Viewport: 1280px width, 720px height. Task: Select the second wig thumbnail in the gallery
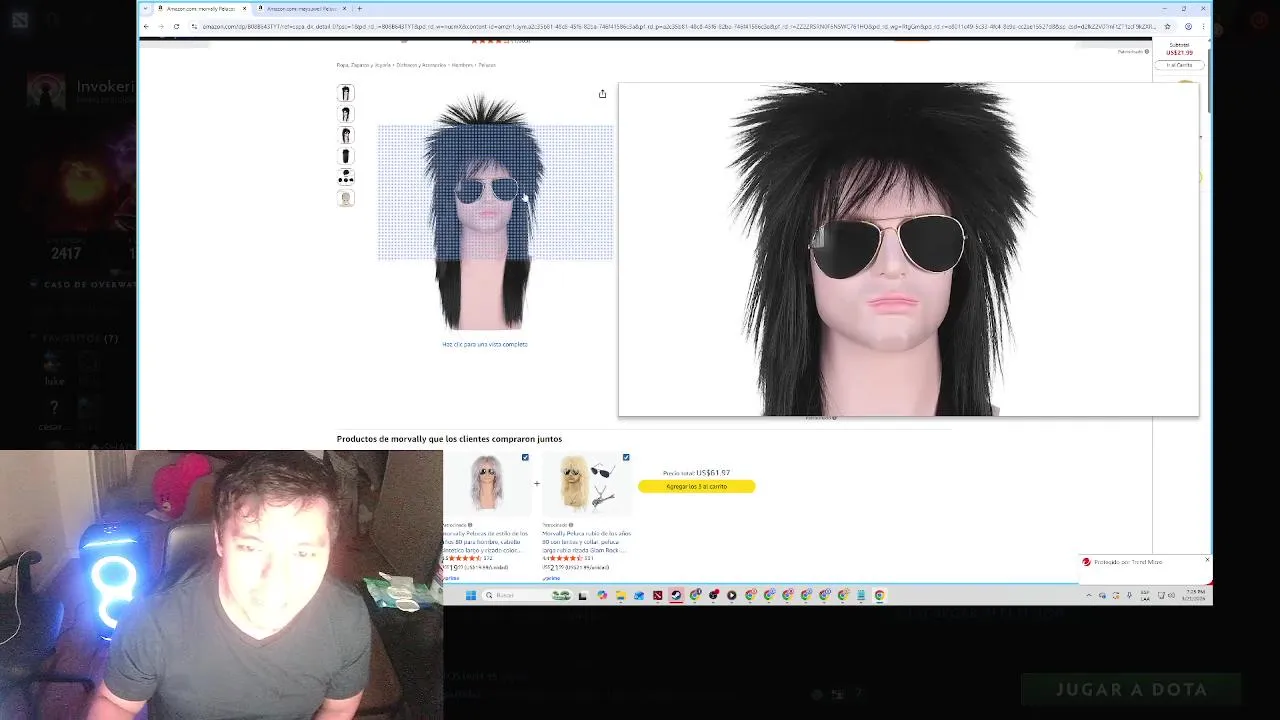pos(346,114)
